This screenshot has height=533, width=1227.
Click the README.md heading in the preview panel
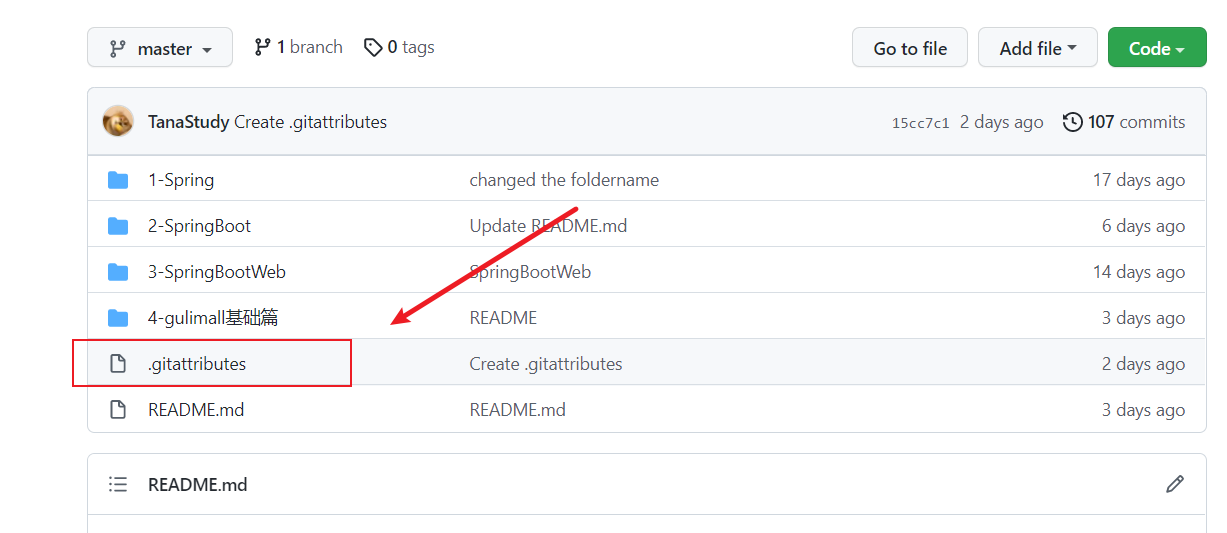coord(197,484)
